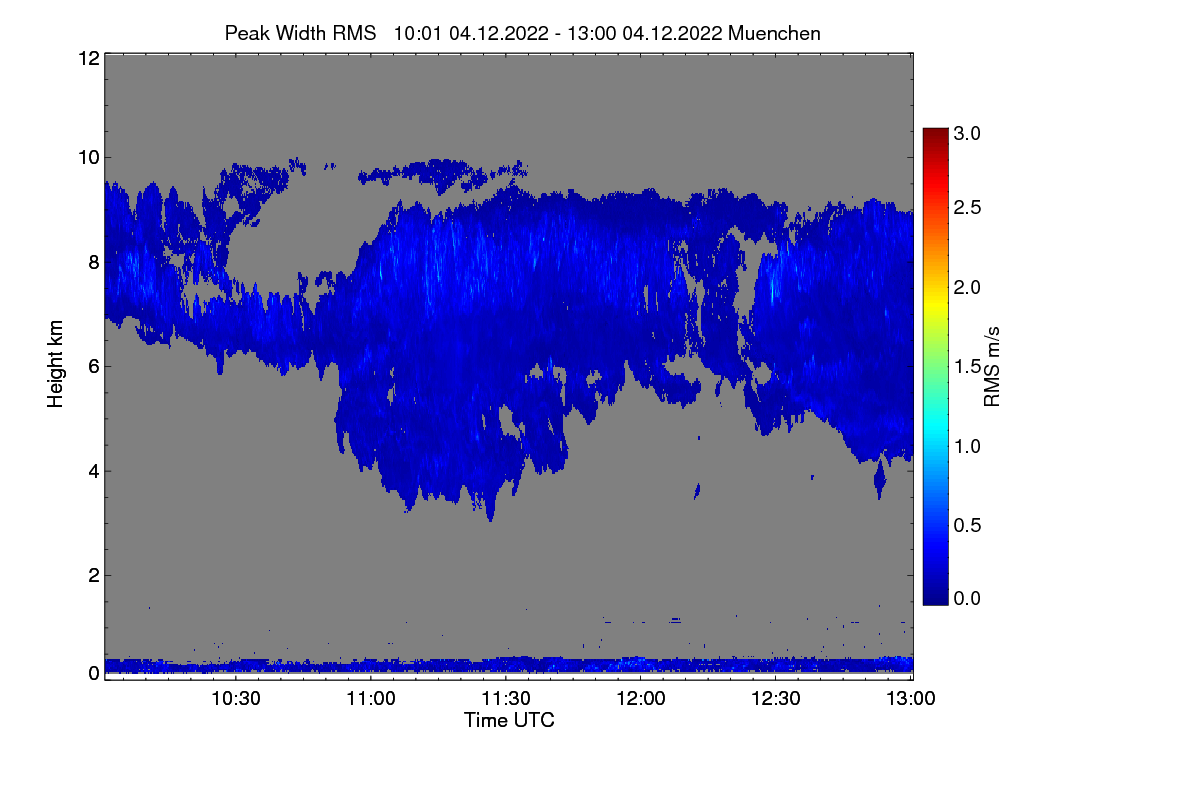Click the station name 'Muenchen' in title
The image size is (1200, 800).
point(775,33)
